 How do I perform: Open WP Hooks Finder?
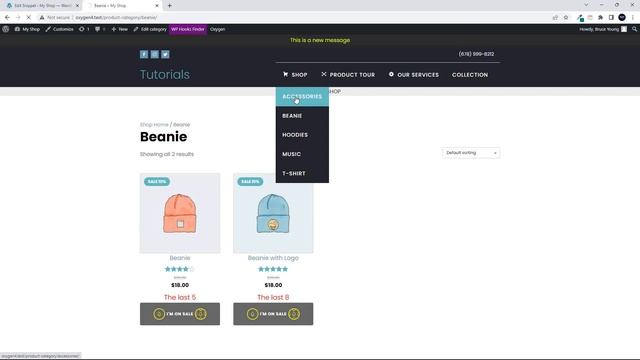[x=188, y=29]
